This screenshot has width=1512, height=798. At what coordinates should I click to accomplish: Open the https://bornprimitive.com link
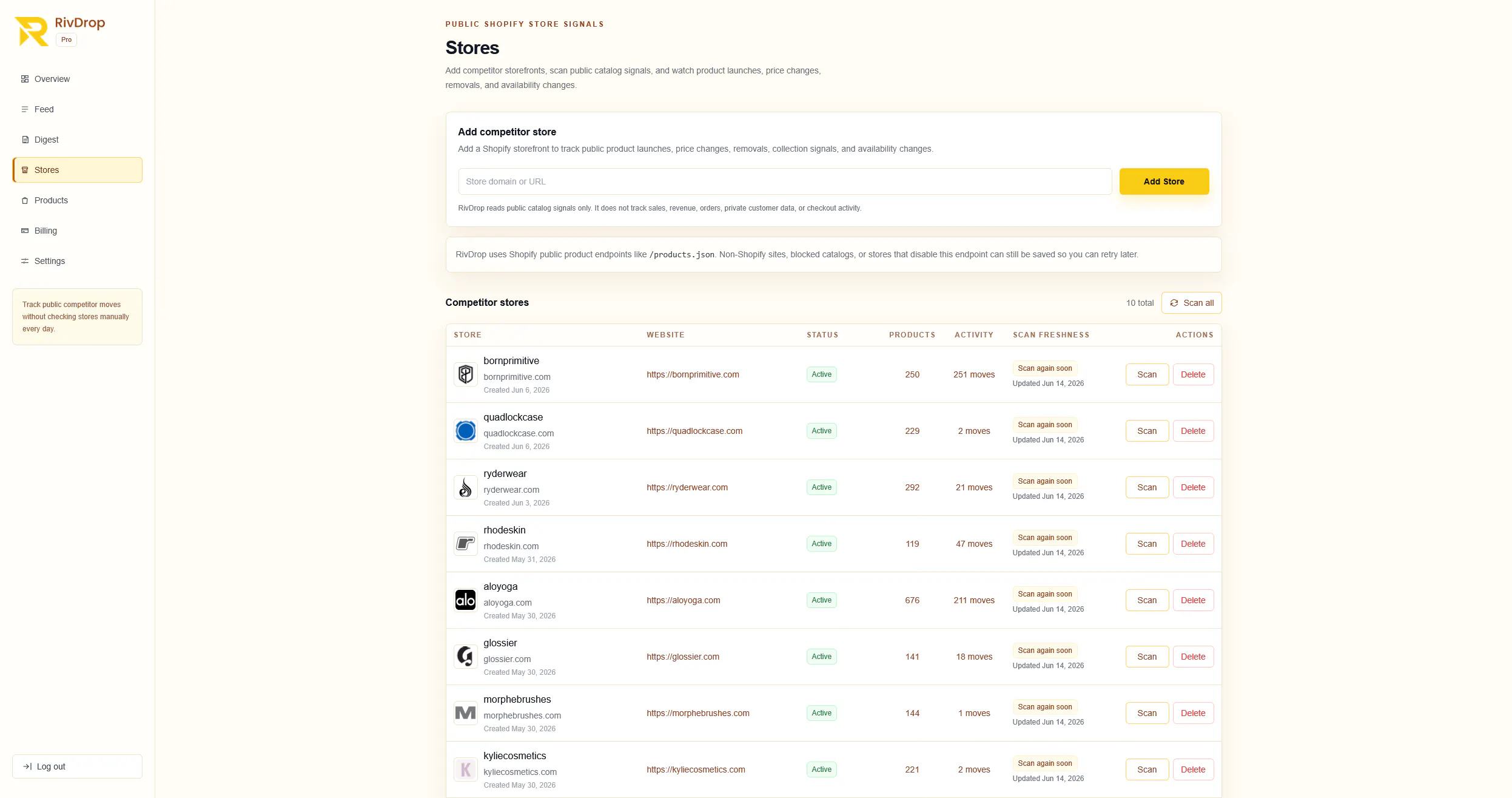693,374
